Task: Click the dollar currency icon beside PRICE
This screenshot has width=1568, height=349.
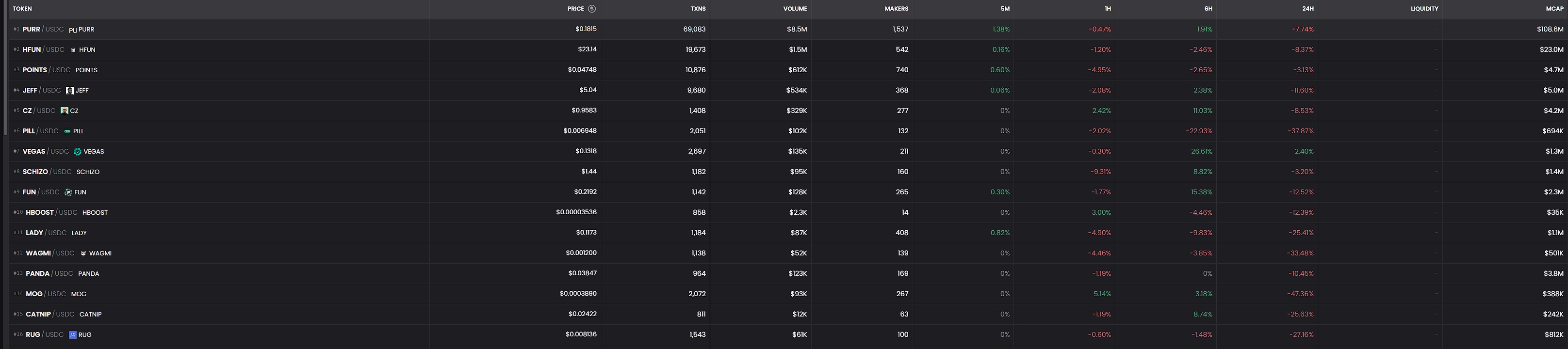Action: coord(592,9)
